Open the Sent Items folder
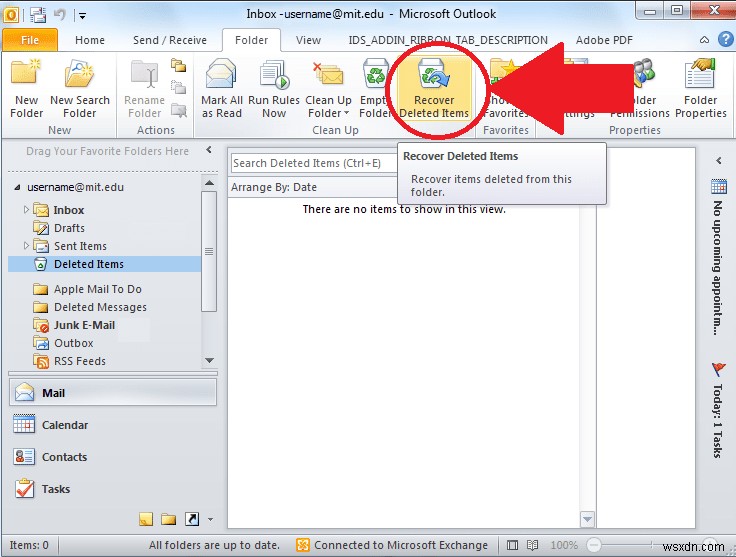This screenshot has width=736, height=557. (79, 246)
